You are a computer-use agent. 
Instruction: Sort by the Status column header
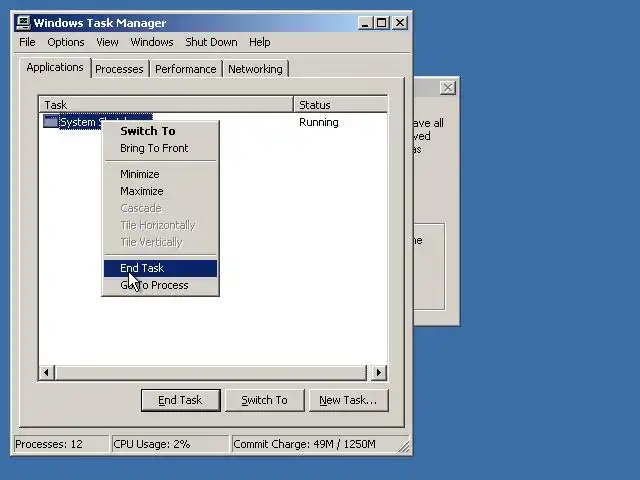(x=340, y=104)
